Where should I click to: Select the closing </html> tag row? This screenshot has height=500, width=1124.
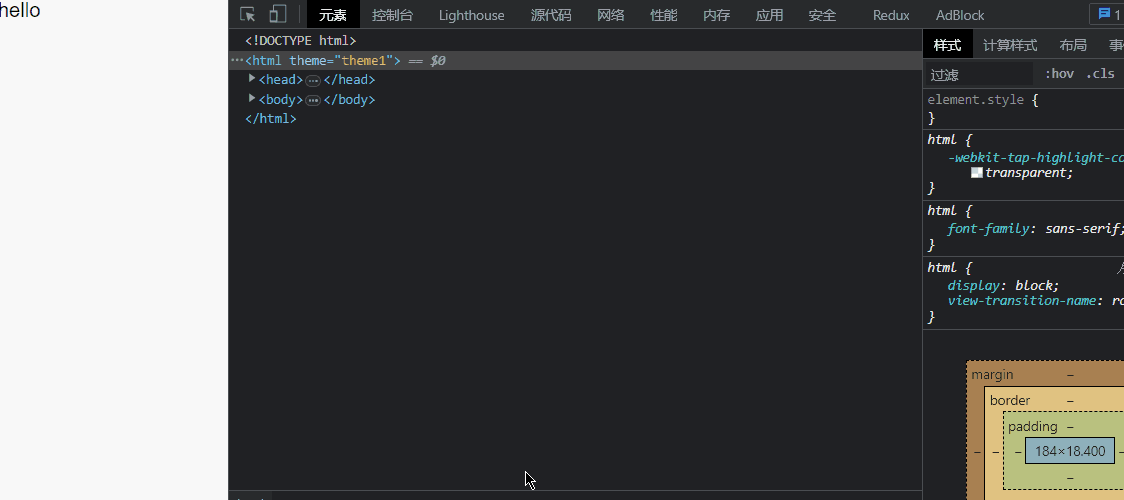[270, 119]
